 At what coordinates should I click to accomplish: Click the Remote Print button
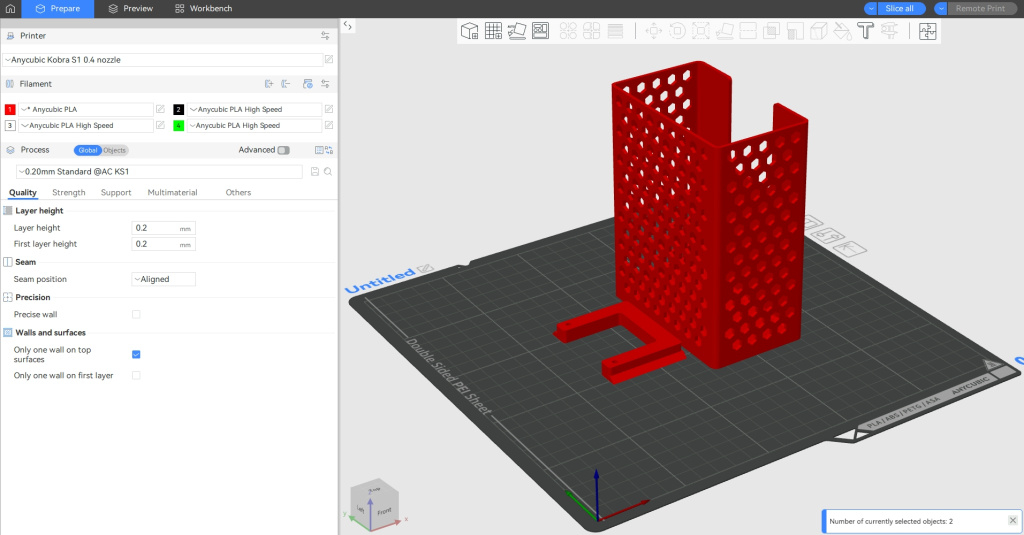coord(982,8)
